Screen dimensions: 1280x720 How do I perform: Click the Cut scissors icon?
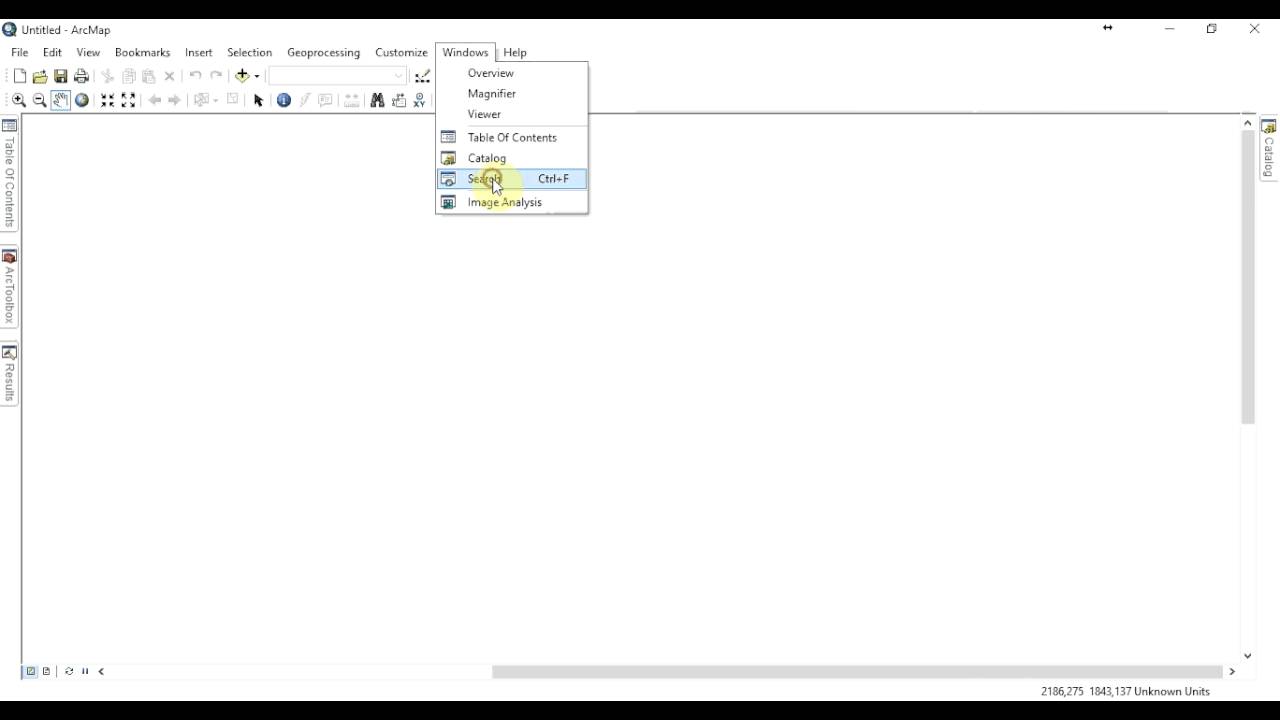pyautogui.click(x=108, y=76)
